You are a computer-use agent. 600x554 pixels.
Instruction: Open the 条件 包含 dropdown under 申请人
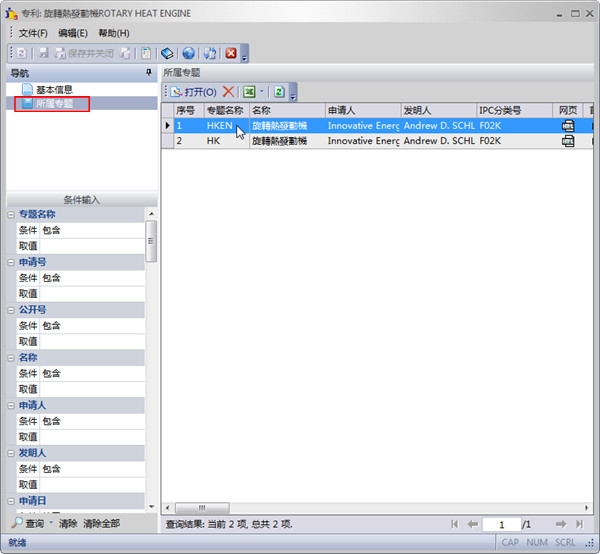pos(92,422)
